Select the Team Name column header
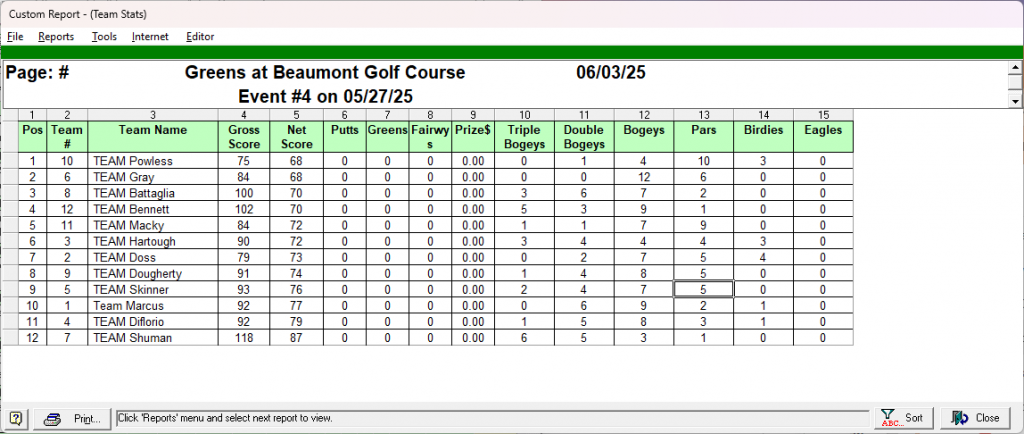The height and width of the screenshot is (434, 1024). [152, 130]
